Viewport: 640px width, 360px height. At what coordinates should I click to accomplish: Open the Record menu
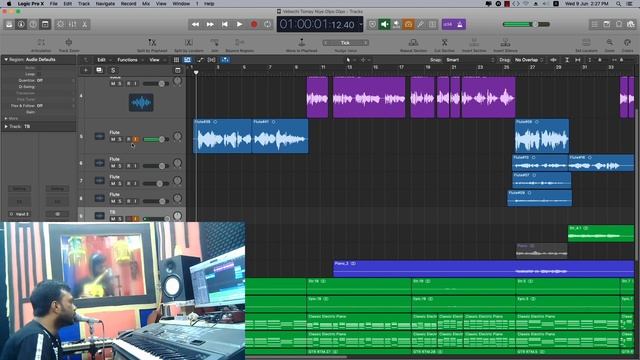point(128,4)
